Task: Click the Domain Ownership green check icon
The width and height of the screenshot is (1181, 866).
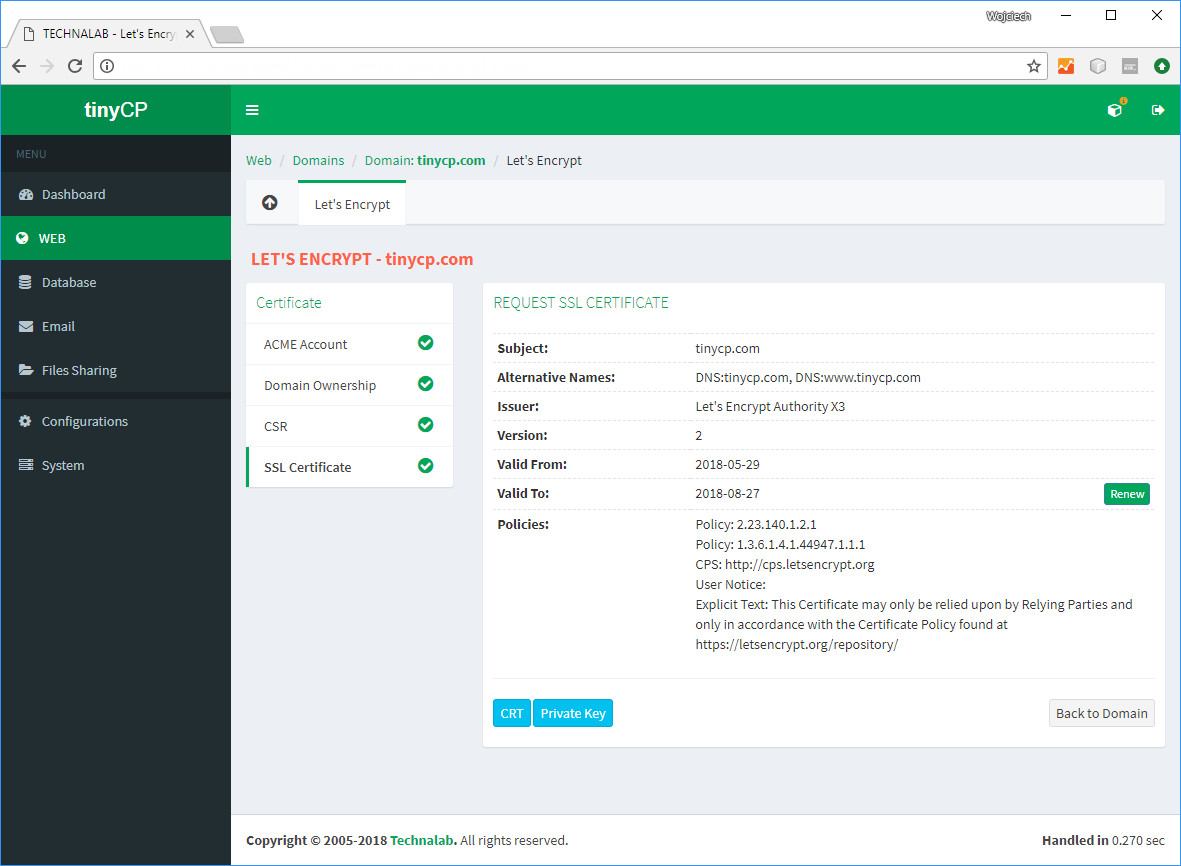Action: point(426,383)
